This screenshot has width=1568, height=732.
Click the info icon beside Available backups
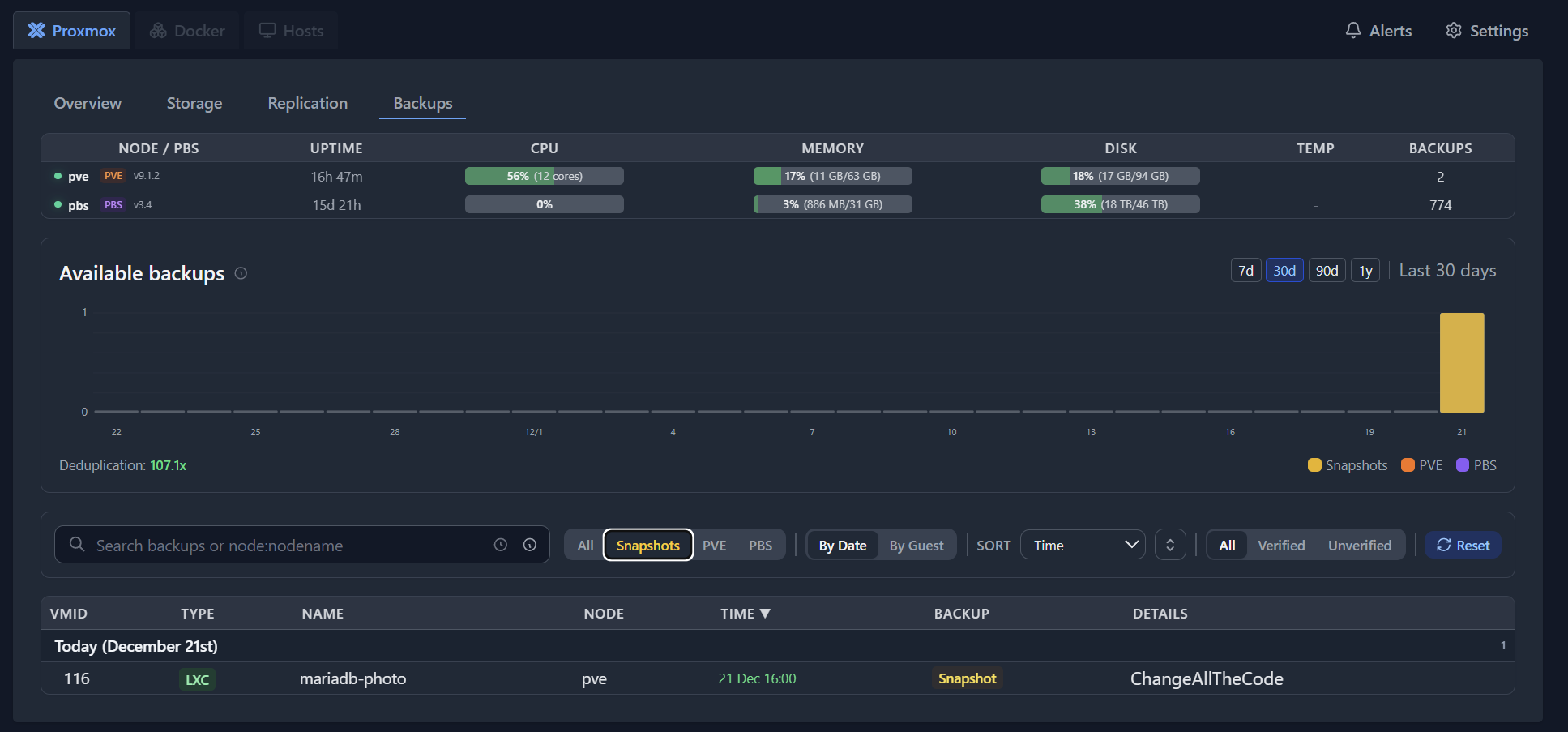241,274
